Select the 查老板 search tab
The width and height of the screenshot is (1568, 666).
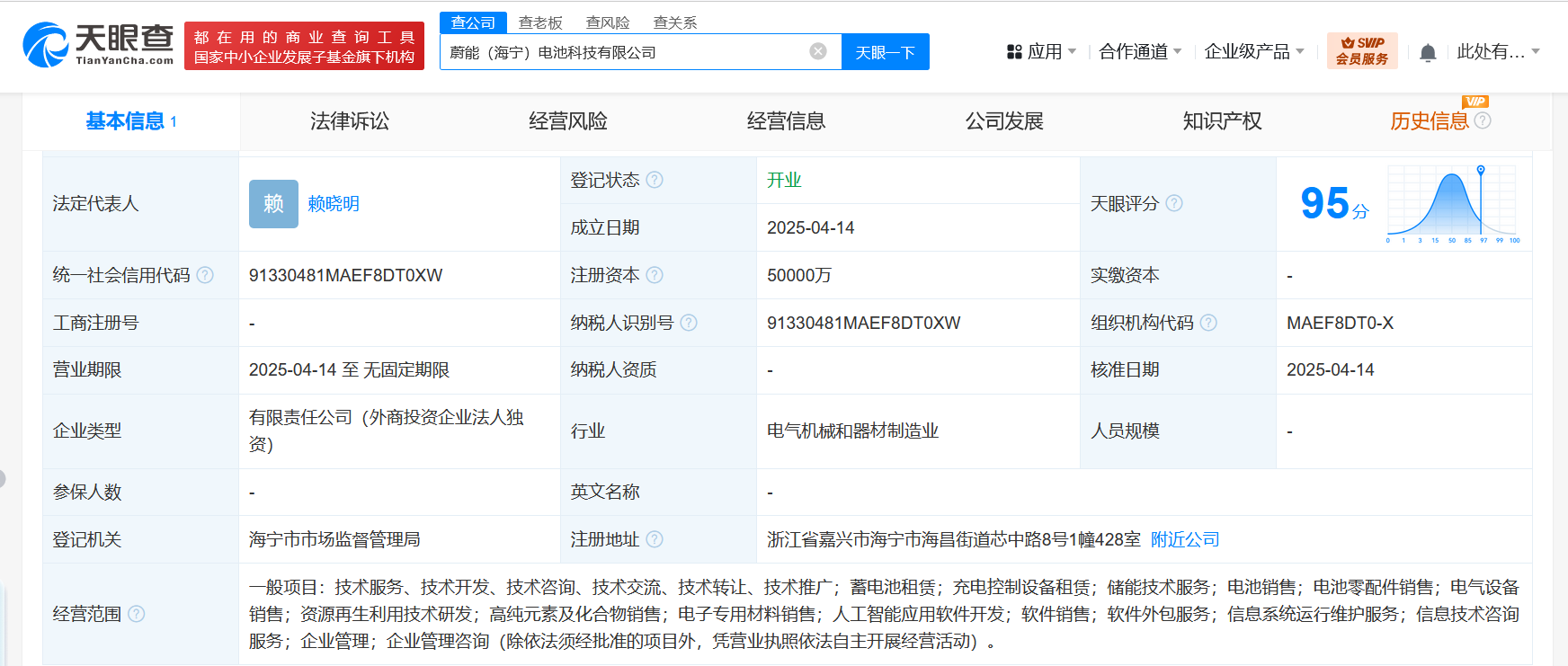(540, 22)
